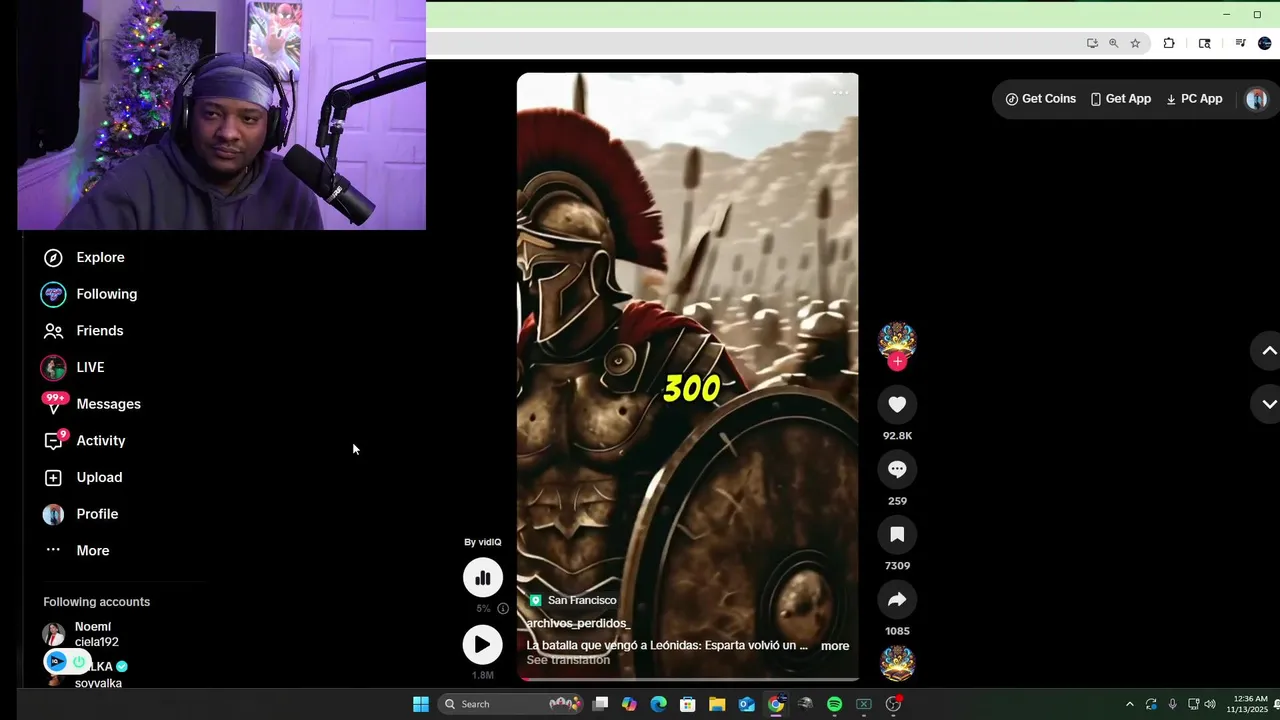1280x720 pixels.
Task: Click the Get App button
Action: 1121,99
